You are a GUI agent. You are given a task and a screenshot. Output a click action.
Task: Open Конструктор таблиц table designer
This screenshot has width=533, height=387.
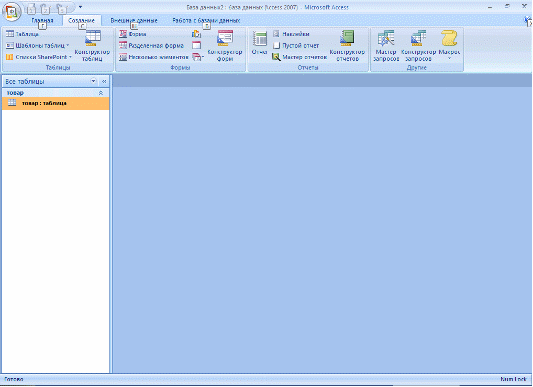coord(92,45)
